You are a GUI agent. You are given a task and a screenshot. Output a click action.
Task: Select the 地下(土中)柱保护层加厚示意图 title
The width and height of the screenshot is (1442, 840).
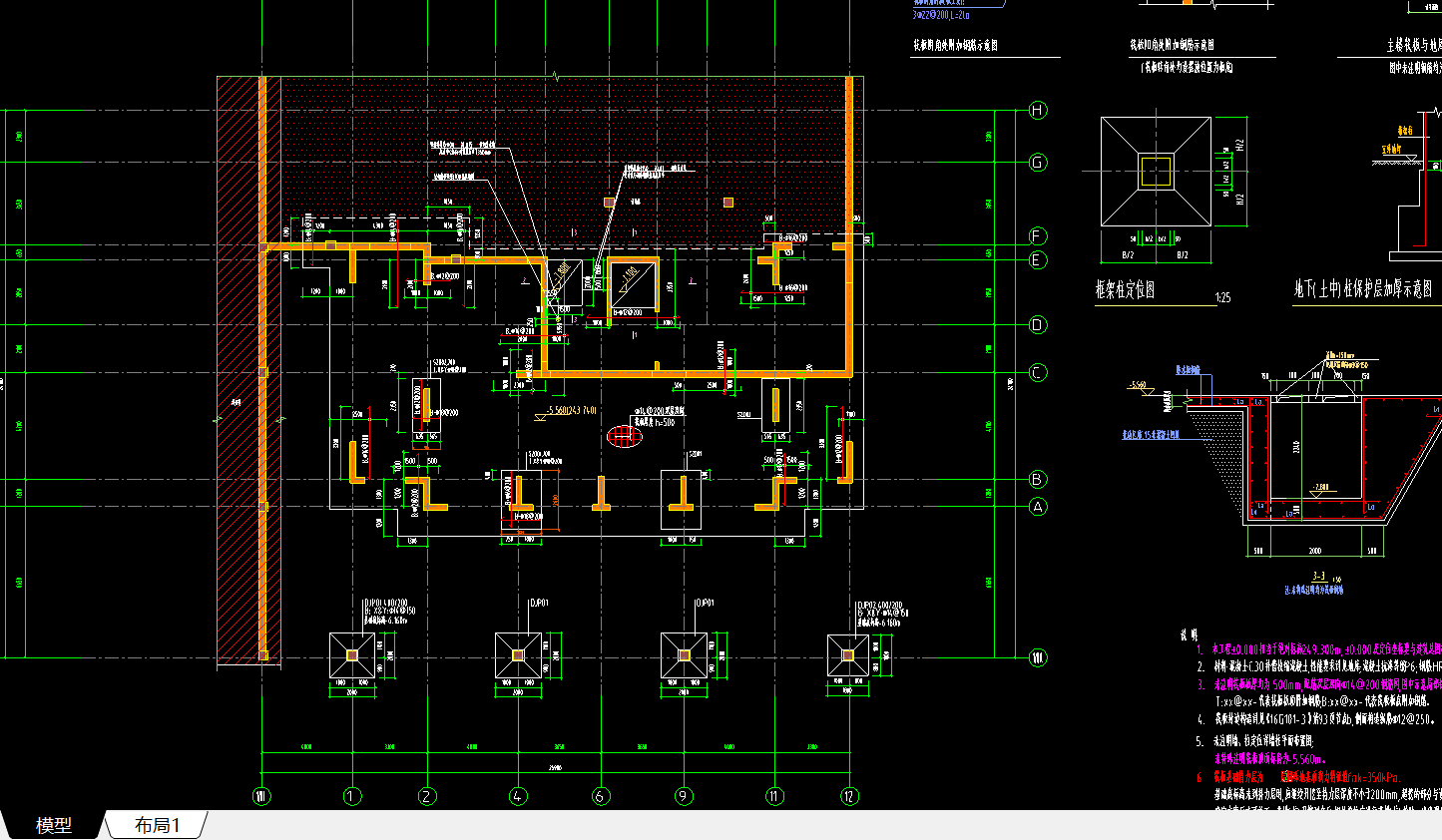tap(1364, 288)
